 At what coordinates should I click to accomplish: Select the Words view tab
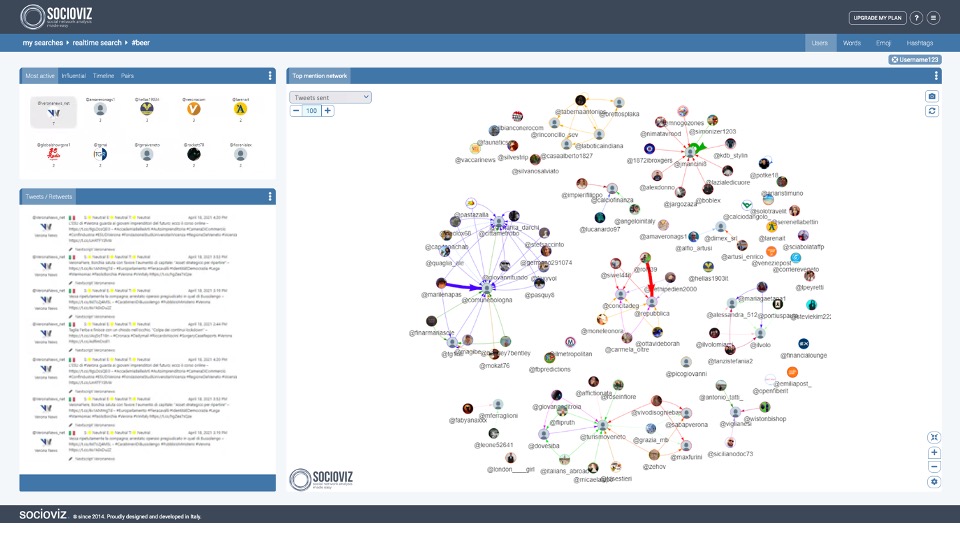coord(851,44)
